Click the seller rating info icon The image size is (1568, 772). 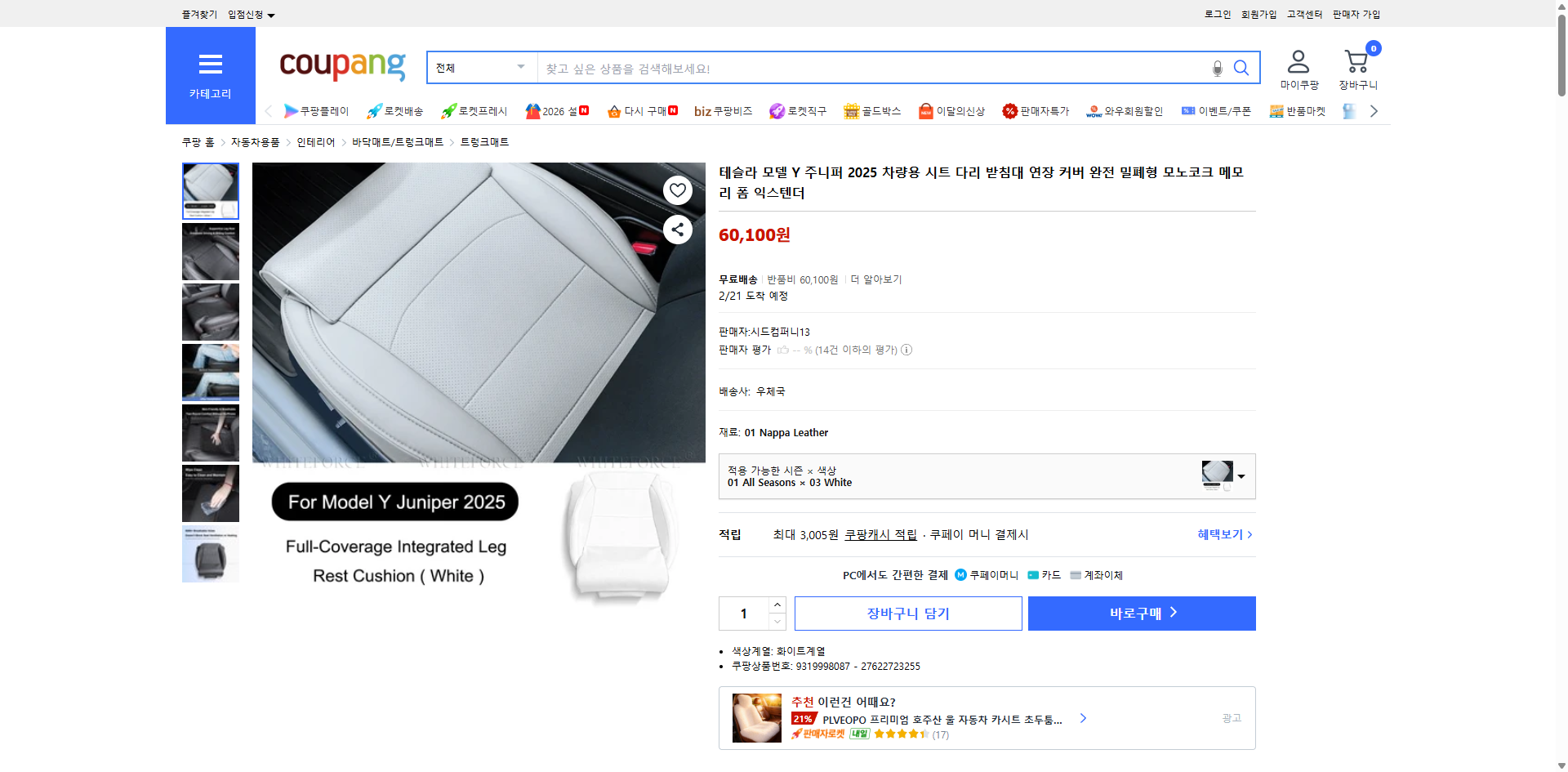tap(906, 350)
